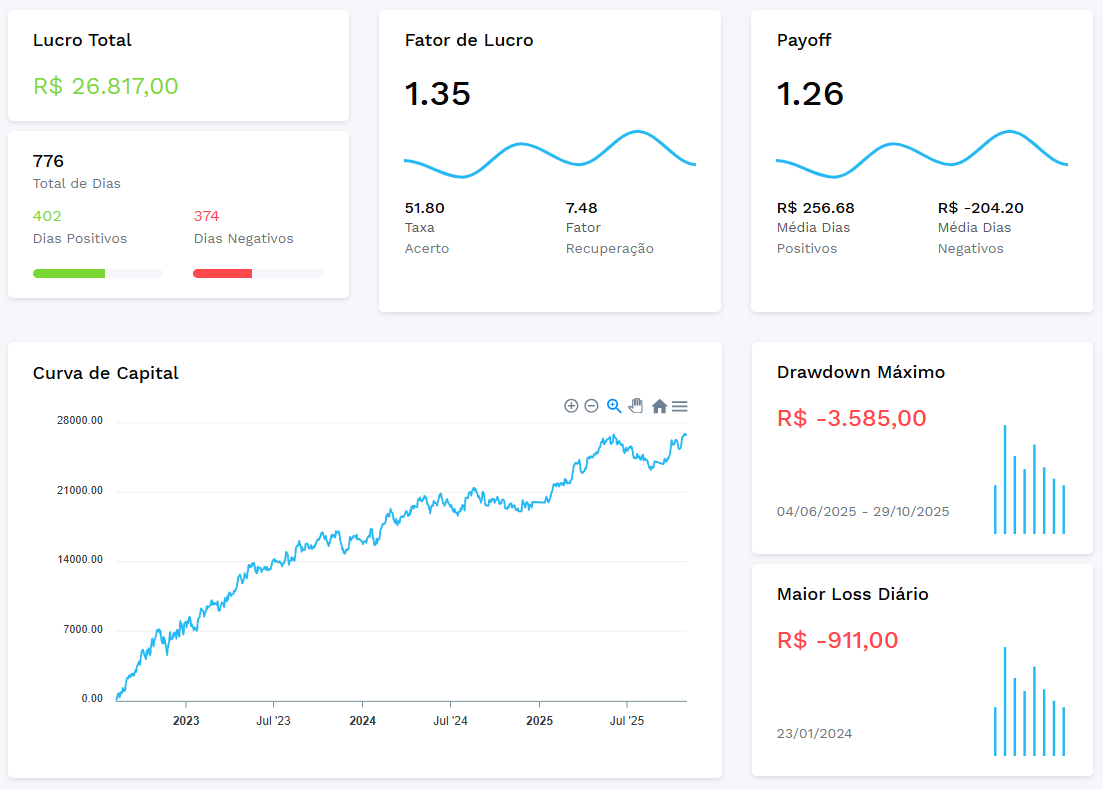Click the zoom in plus icon on chart
1103x789 pixels.
[x=571, y=406]
